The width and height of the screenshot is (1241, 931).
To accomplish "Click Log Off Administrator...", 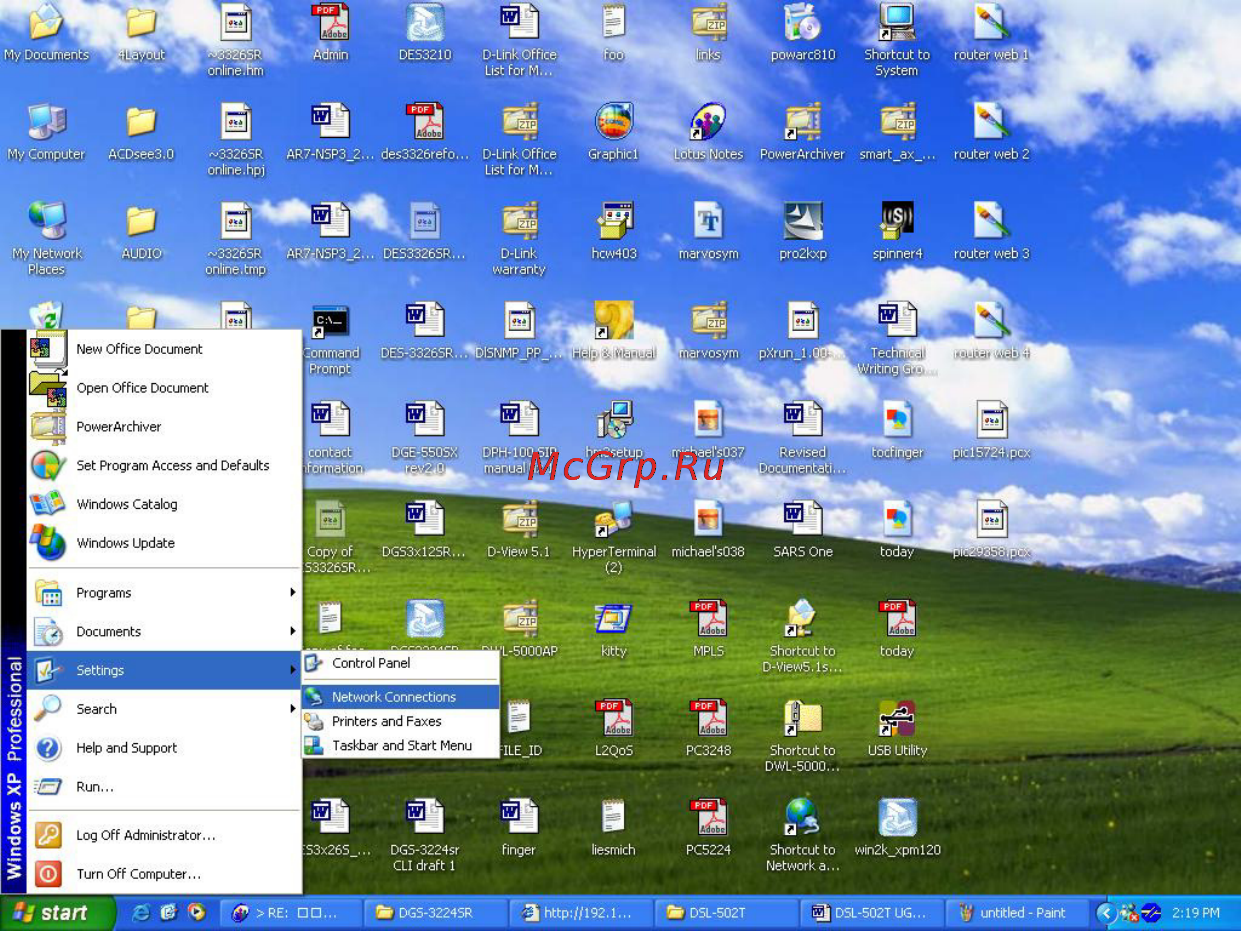I will click(164, 835).
